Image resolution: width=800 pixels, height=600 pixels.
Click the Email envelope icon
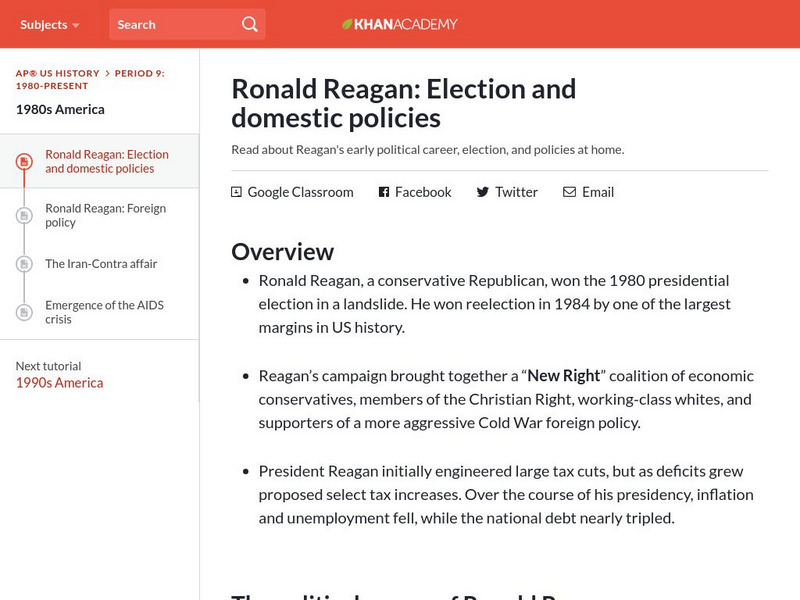coord(569,192)
